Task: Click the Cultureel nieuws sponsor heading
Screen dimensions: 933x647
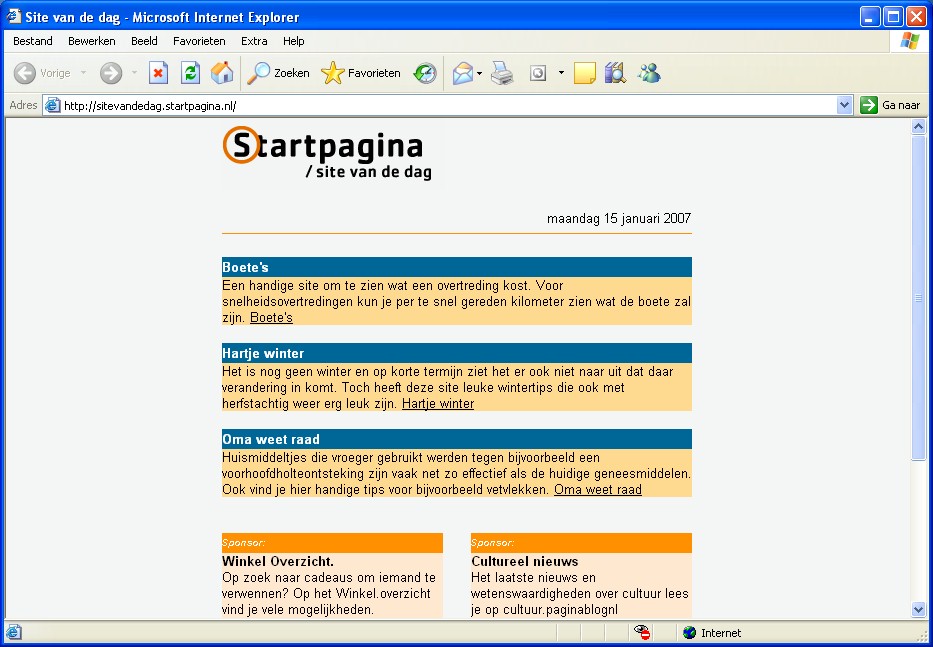Action: [525, 561]
